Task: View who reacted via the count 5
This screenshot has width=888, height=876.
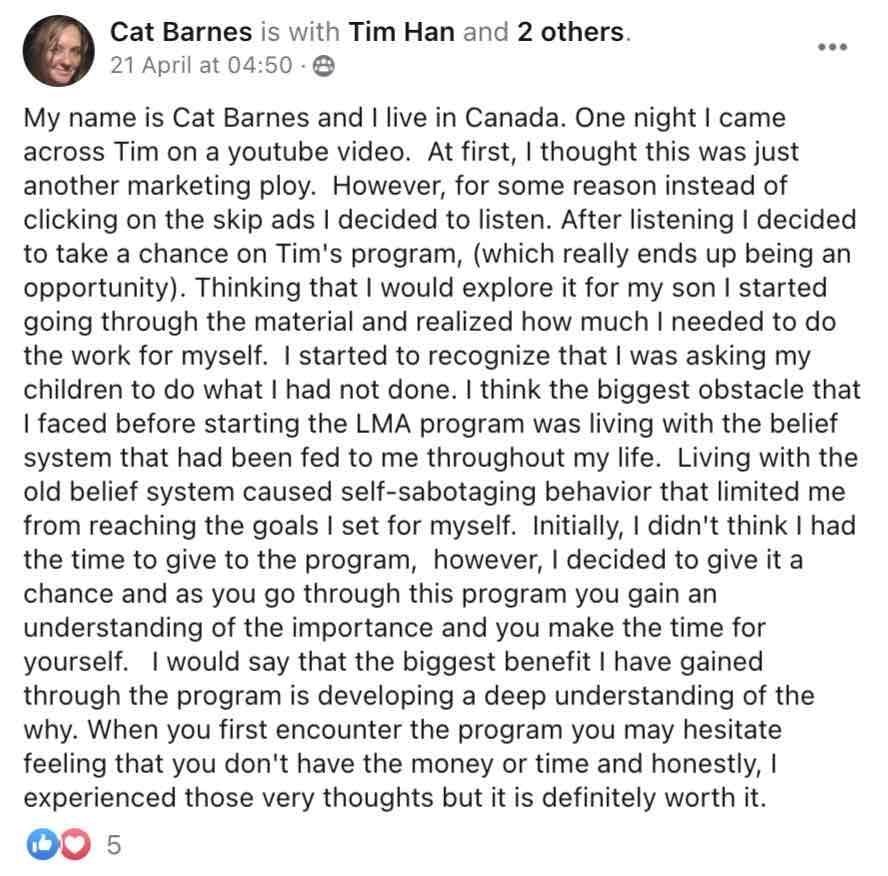Action: pos(114,844)
